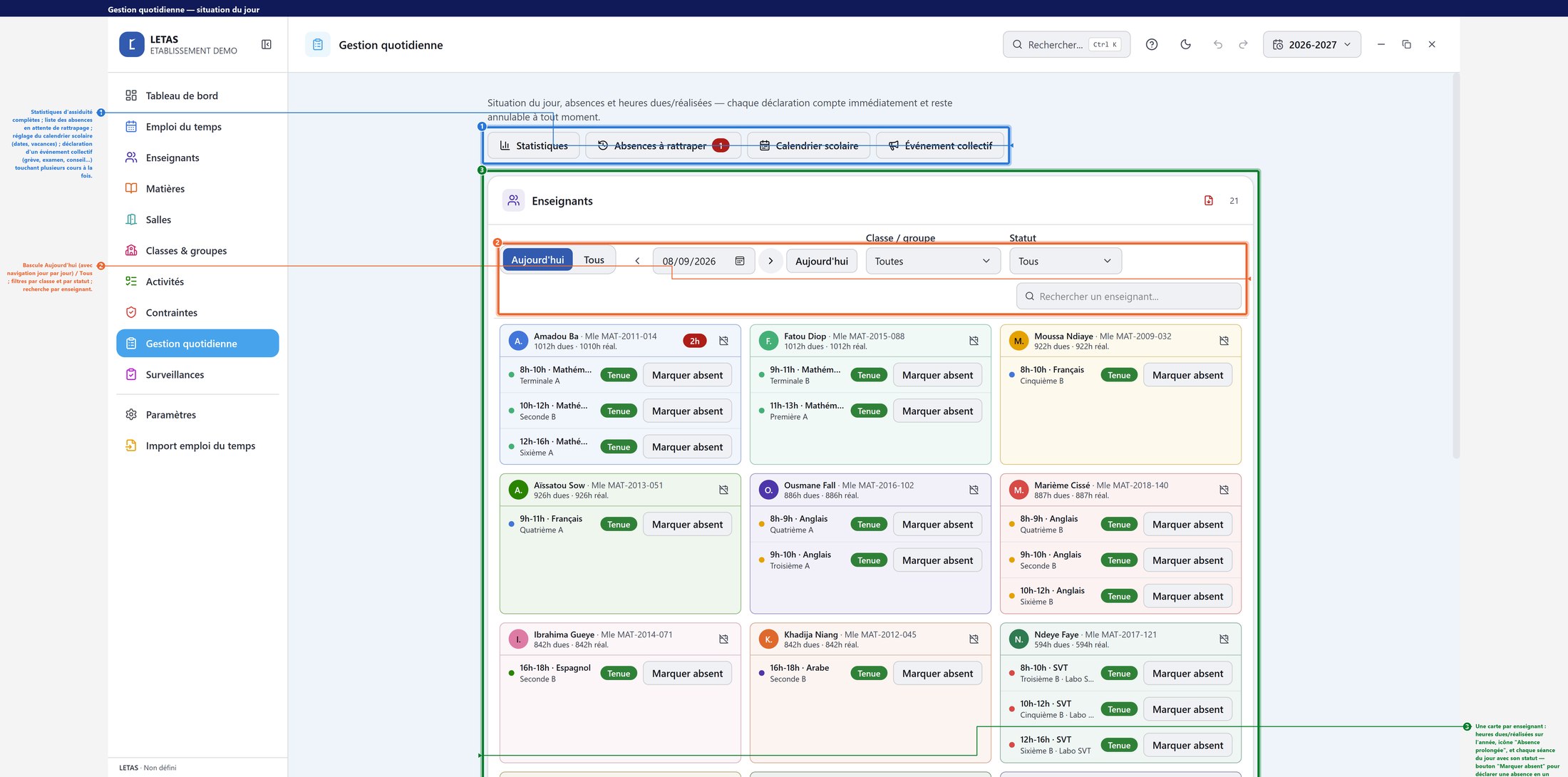Mark Fatou Diop 11h-13h session absent
This screenshot has width=1568, height=777.
(937, 411)
